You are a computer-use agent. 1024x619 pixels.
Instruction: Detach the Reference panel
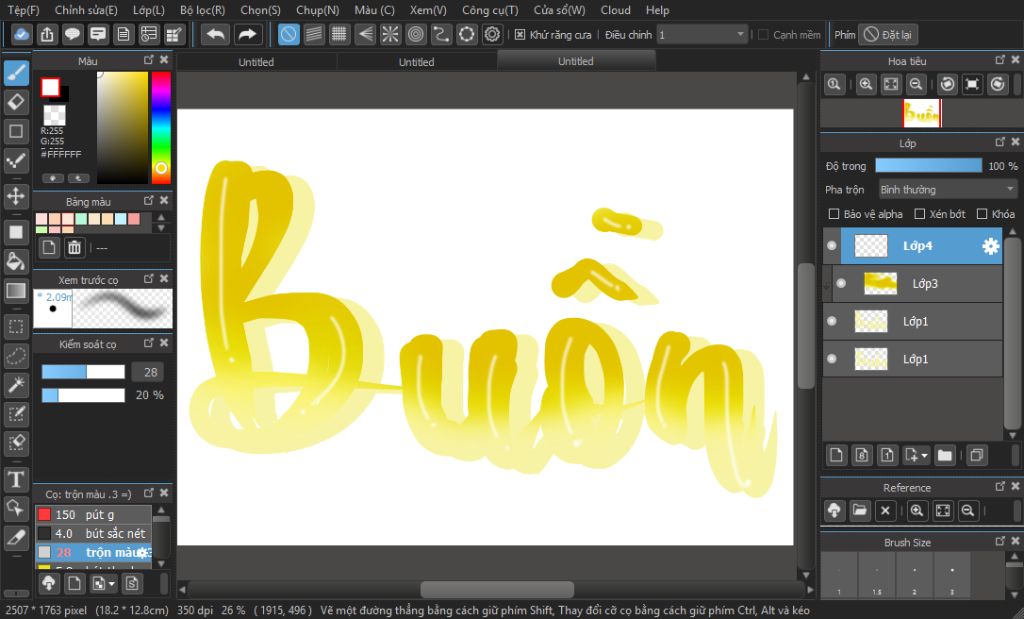[x=1000, y=486]
